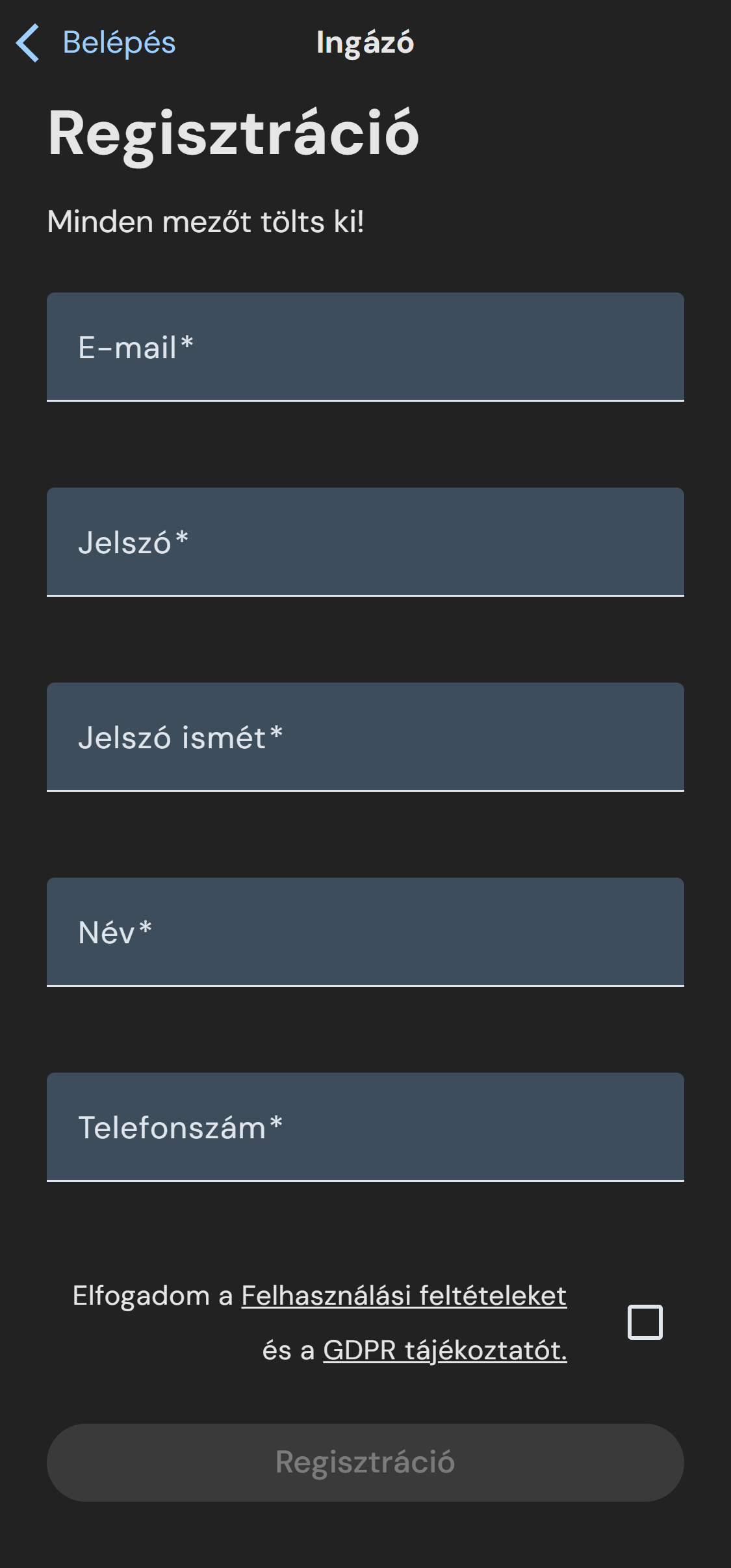Click the required asterisk after E-mail
The height and width of the screenshot is (1568, 731).
click(x=187, y=341)
